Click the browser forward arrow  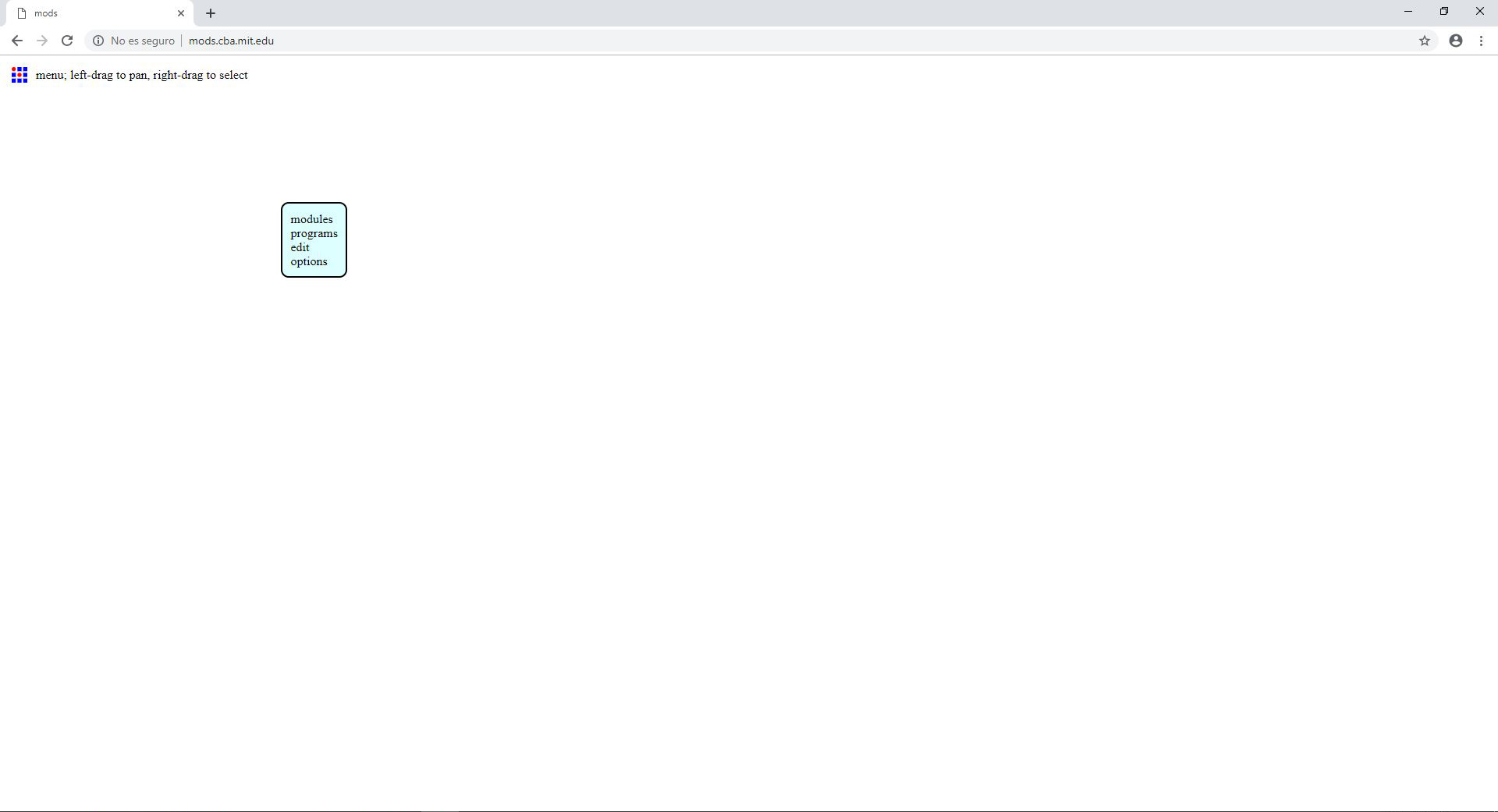[42, 41]
